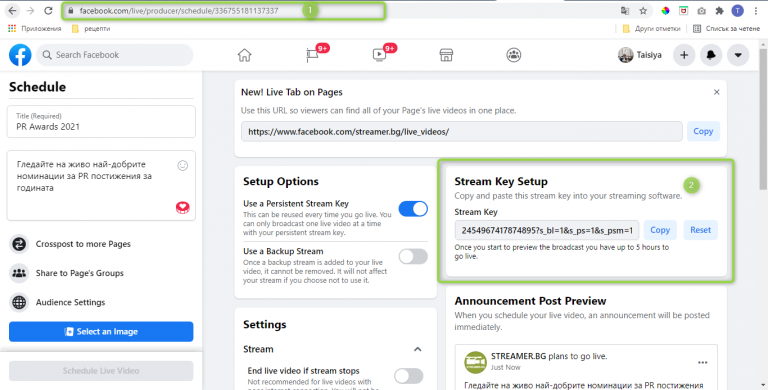This screenshot has height=390, width=768.
Task: Click the STREAMER.BG page name
Action: click(518, 356)
